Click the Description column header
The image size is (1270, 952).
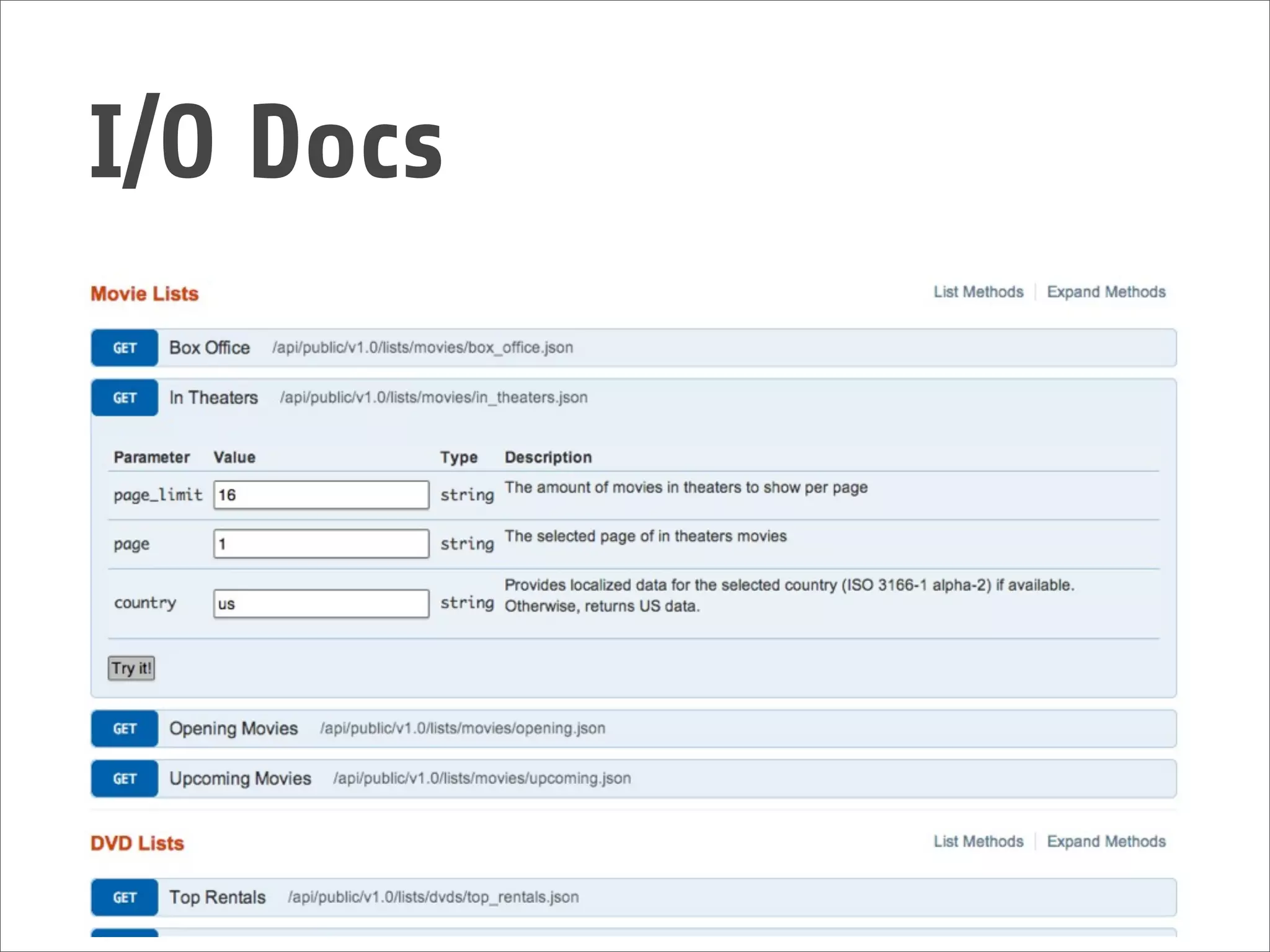pyautogui.click(x=548, y=457)
